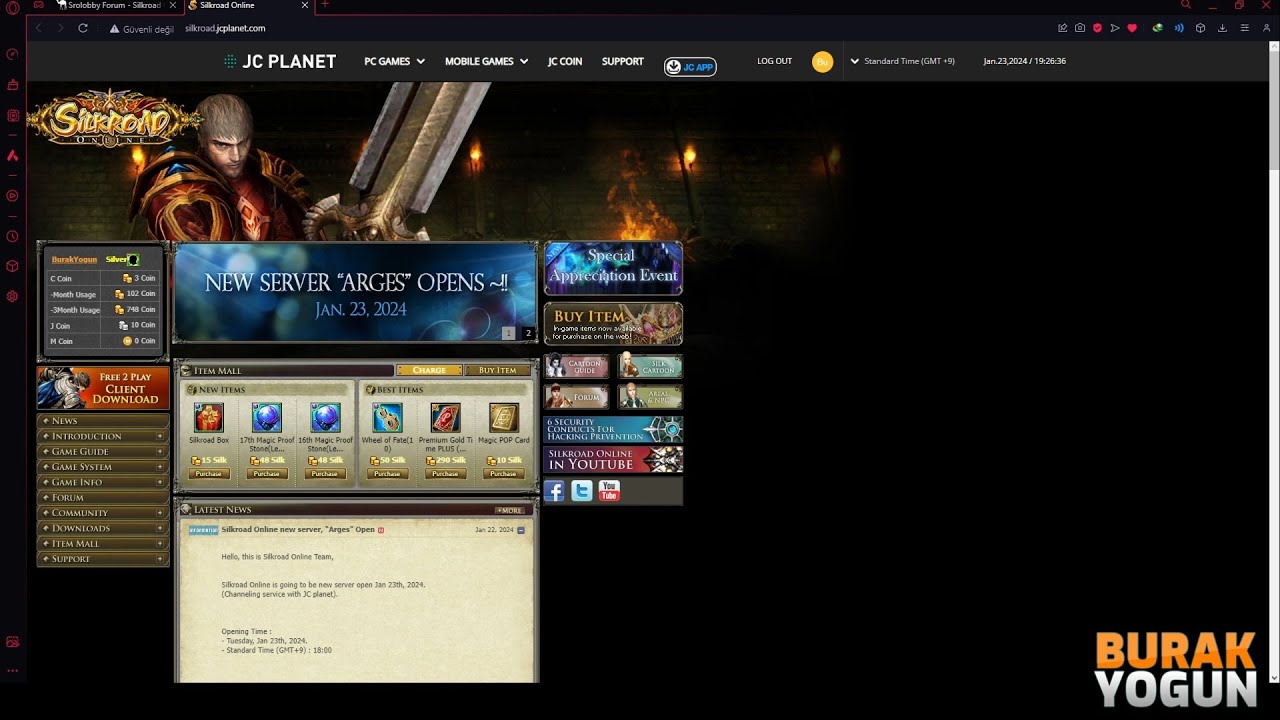1280x720 pixels.
Task: Purchase the Silkroad Box
Action: click(x=209, y=474)
